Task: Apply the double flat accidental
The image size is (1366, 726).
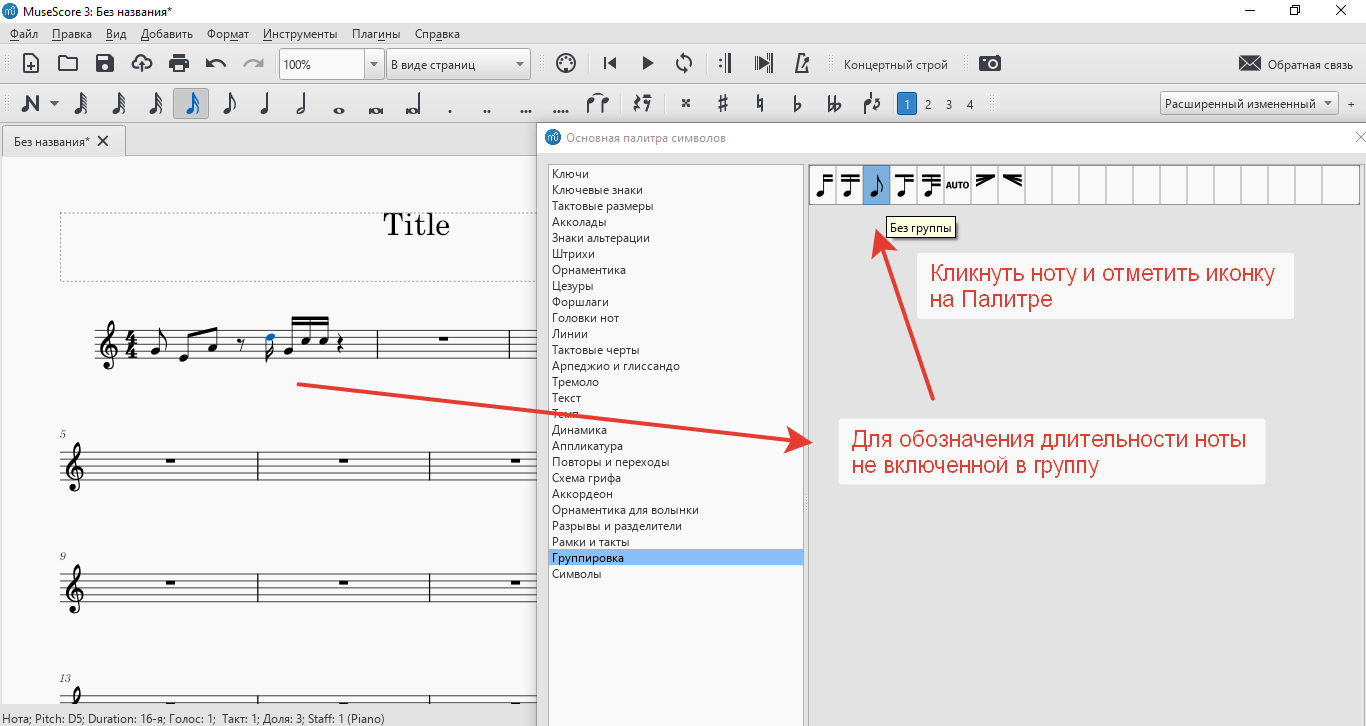Action: [834, 104]
